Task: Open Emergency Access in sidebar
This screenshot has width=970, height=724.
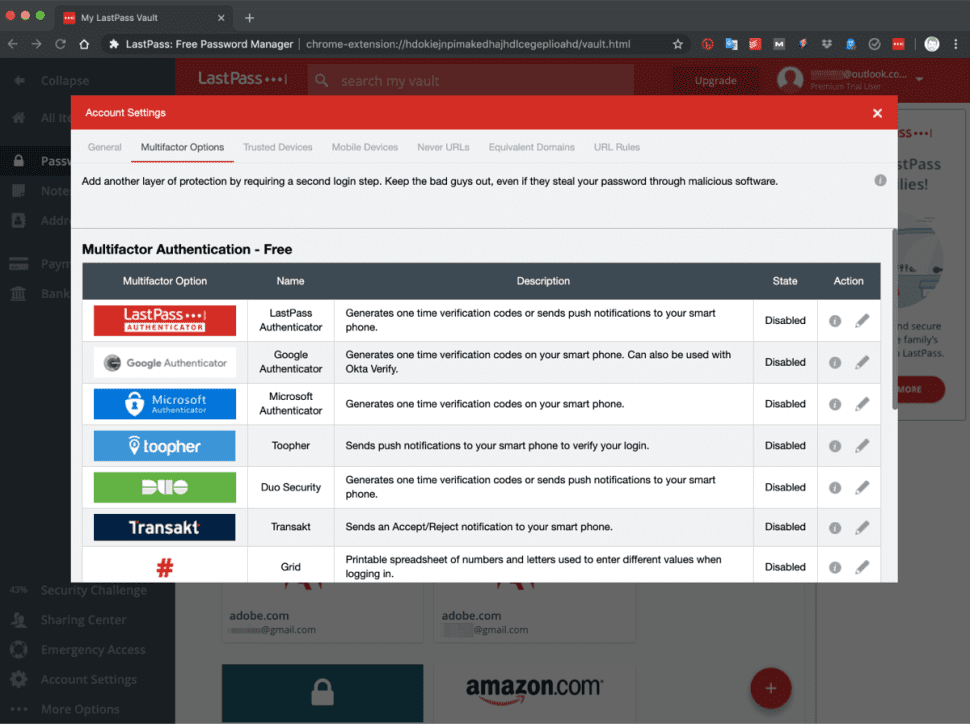Action: [x=93, y=650]
